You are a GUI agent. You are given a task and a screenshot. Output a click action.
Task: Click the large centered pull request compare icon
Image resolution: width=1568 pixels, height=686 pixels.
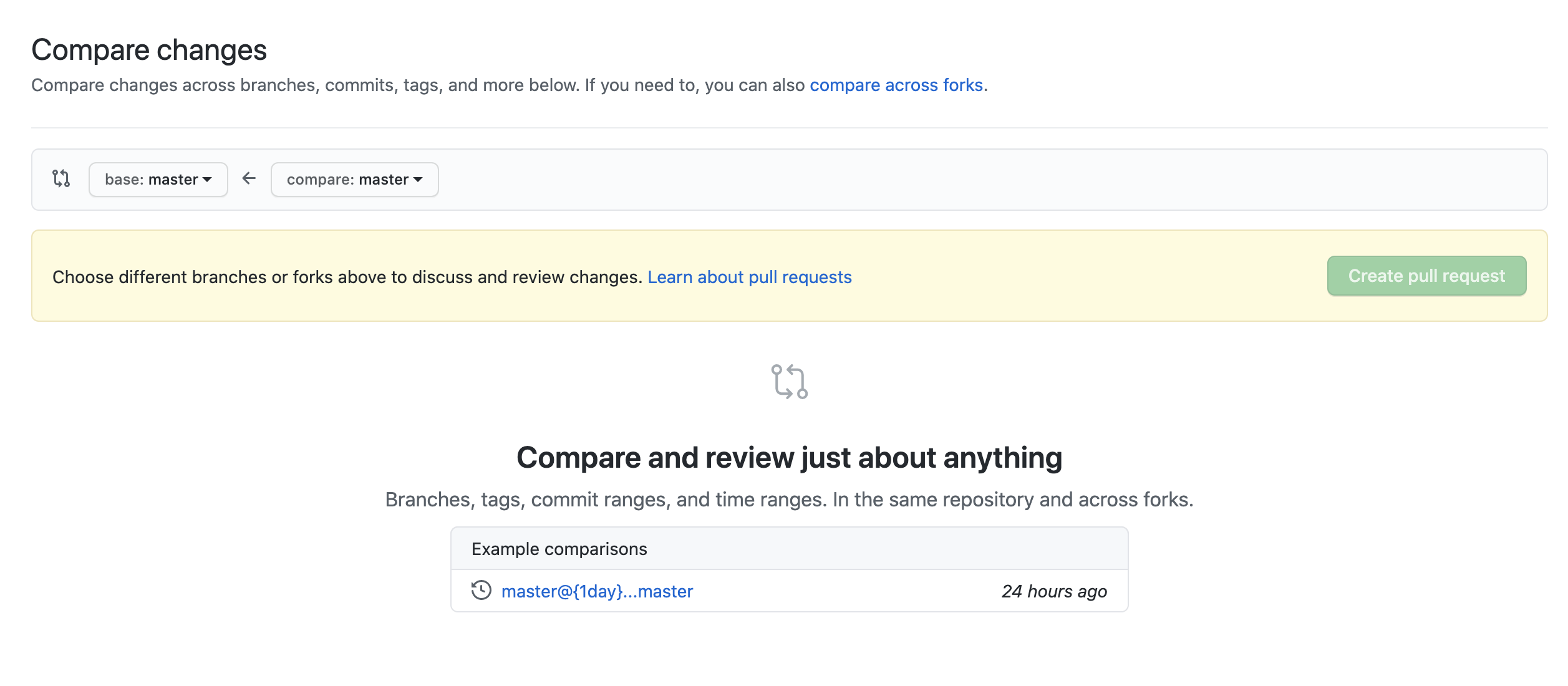789,381
